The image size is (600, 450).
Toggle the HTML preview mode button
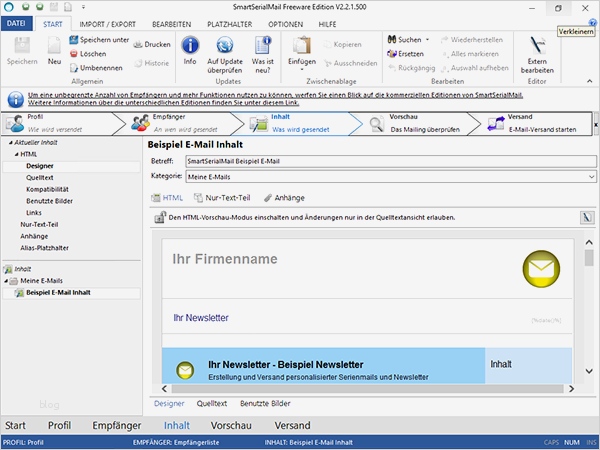(161, 217)
